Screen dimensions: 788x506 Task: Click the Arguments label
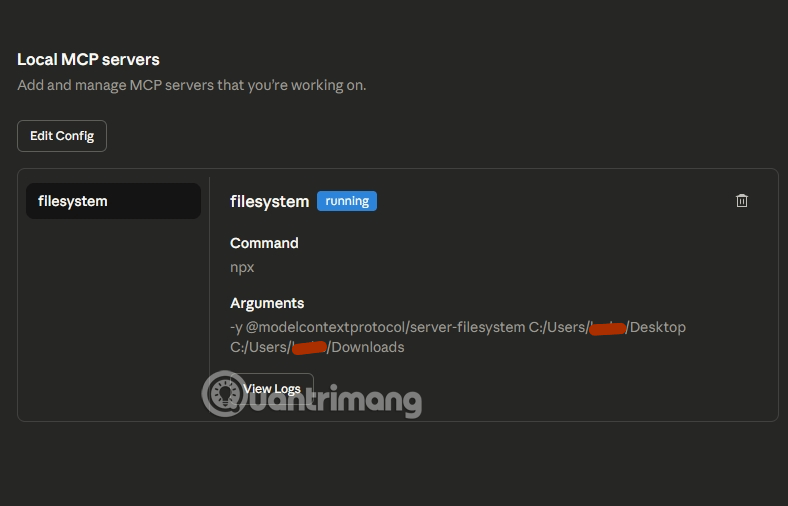(267, 303)
